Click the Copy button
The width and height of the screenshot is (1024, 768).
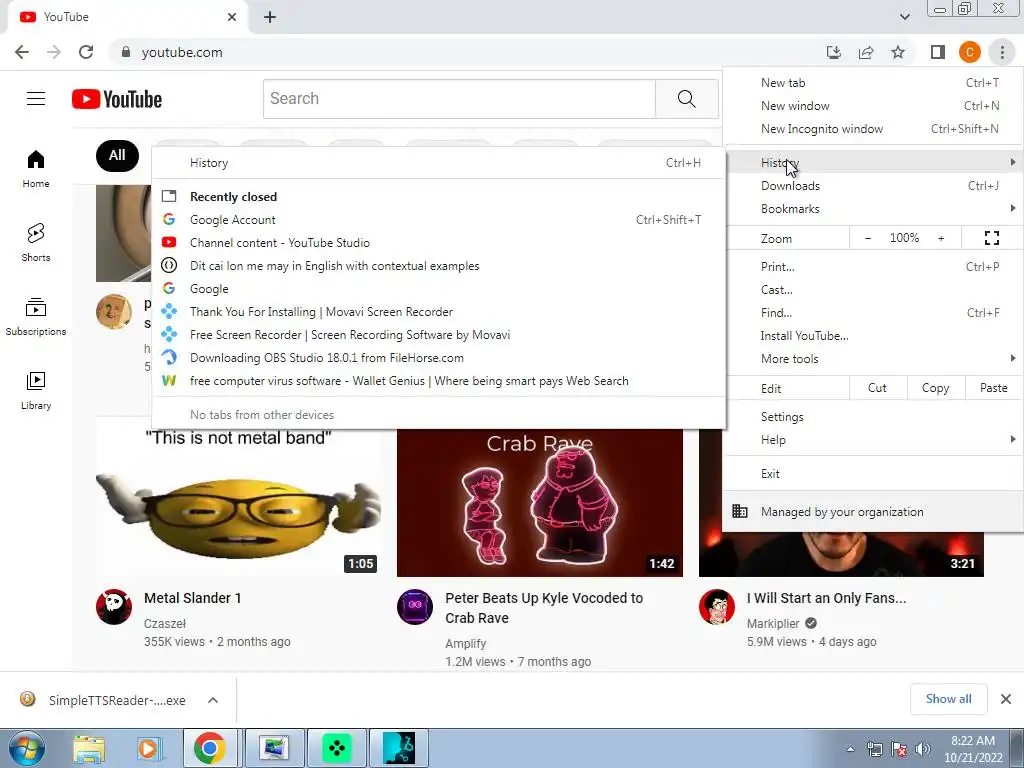(935, 388)
